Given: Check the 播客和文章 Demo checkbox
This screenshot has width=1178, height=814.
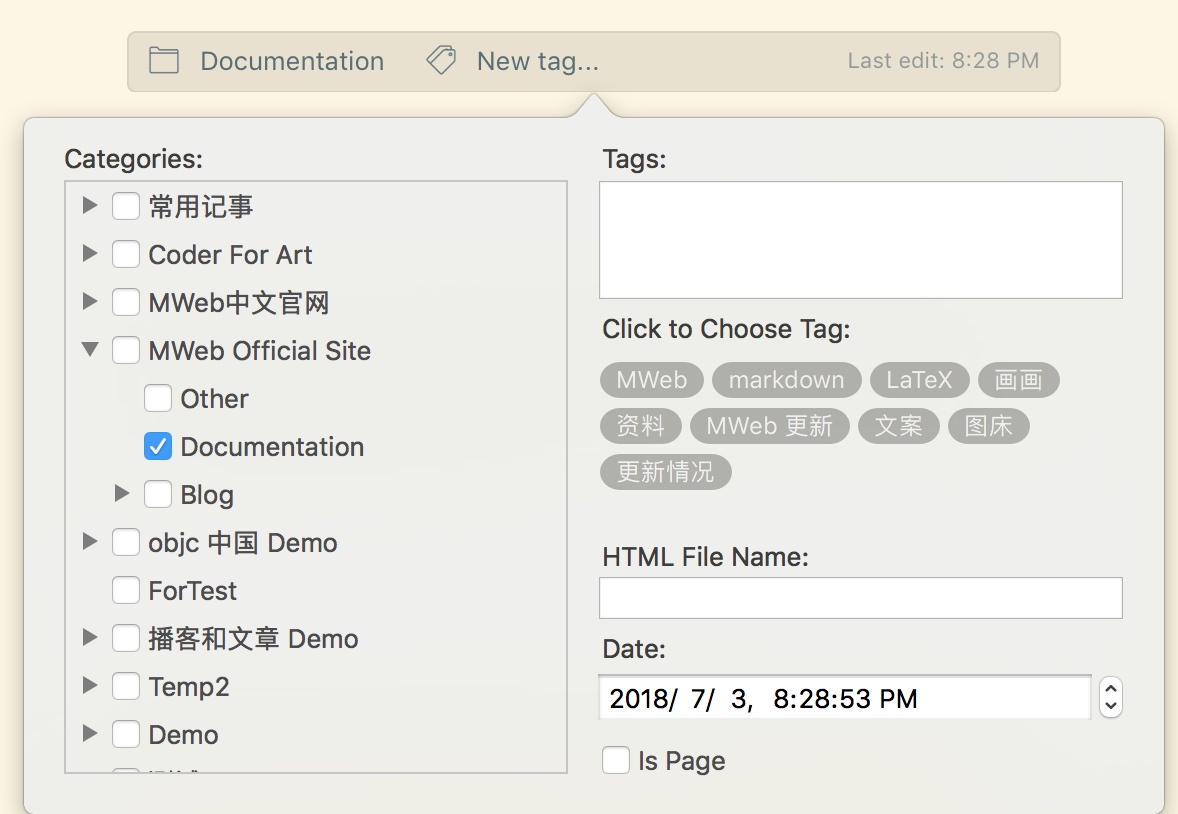Looking at the screenshot, I should pyautogui.click(x=125, y=638).
